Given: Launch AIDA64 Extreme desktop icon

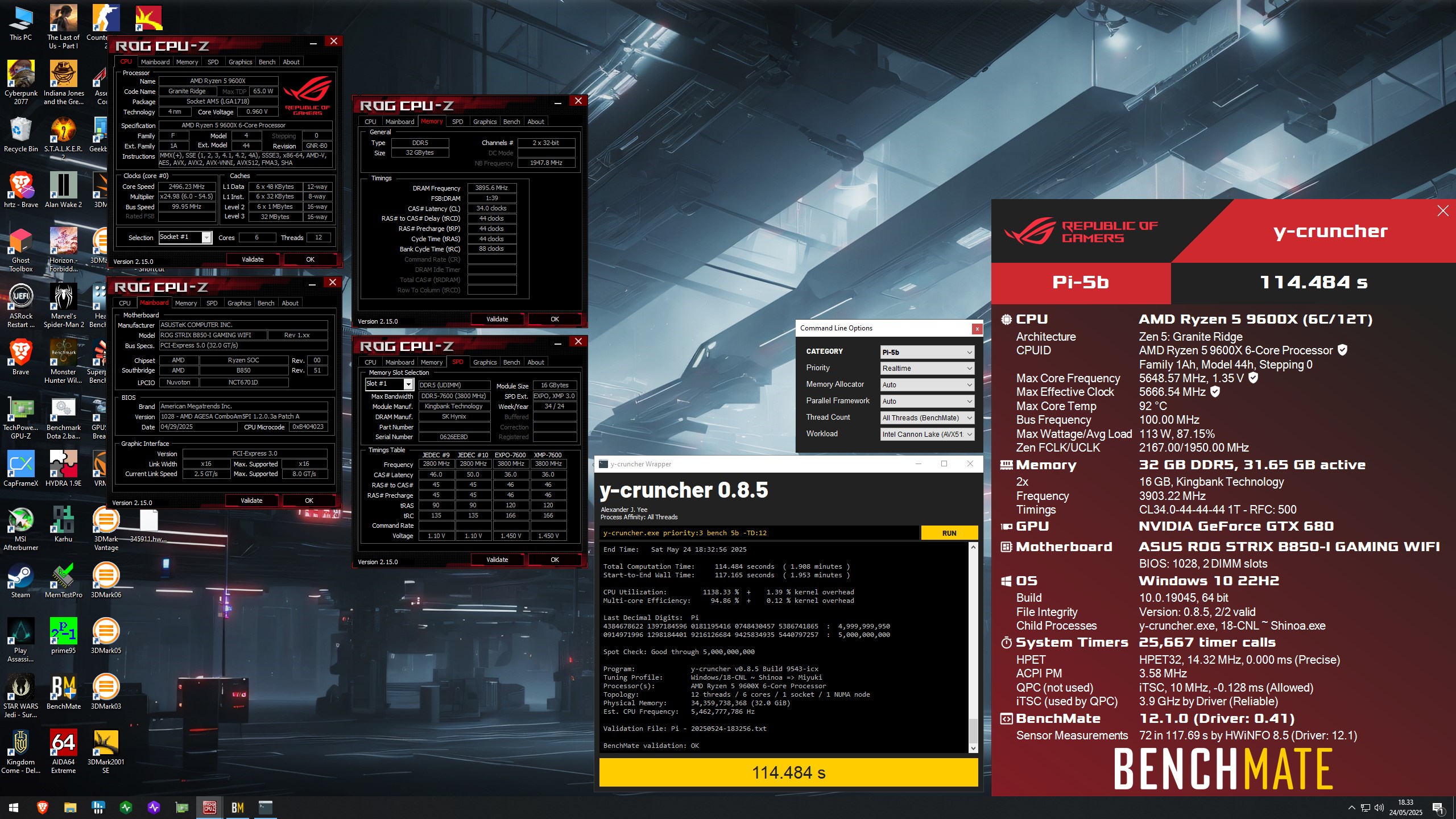Looking at the screenshot, I should click(x=63, y=752).
